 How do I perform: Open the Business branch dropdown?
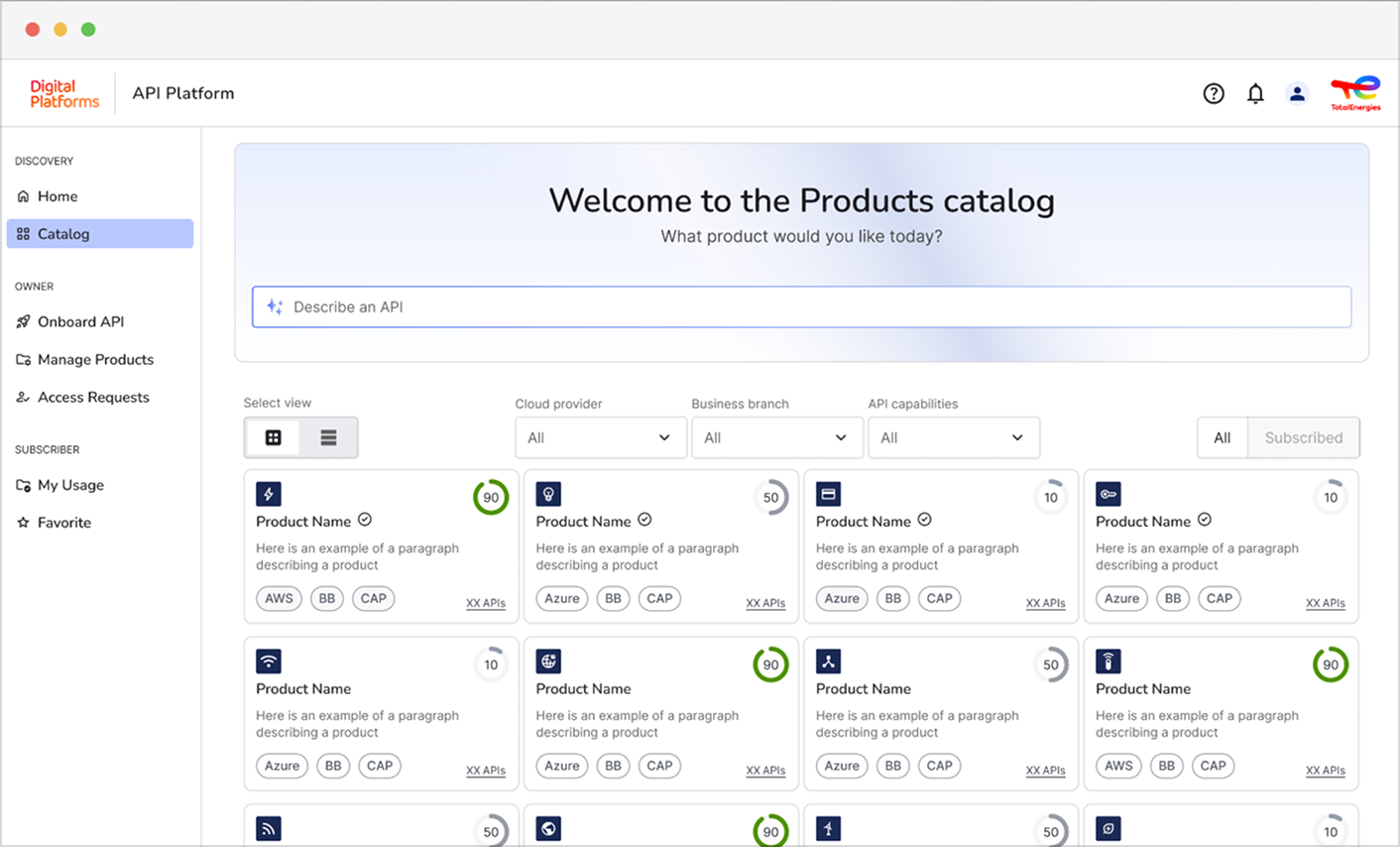776,437
